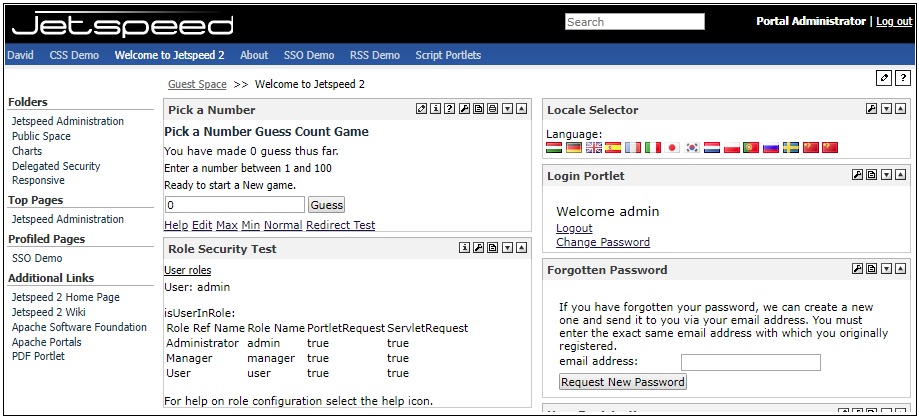The image size is (919, 418).
Task: Select the UK flag language
Action: pyautogui.click(x=594, y=148)
